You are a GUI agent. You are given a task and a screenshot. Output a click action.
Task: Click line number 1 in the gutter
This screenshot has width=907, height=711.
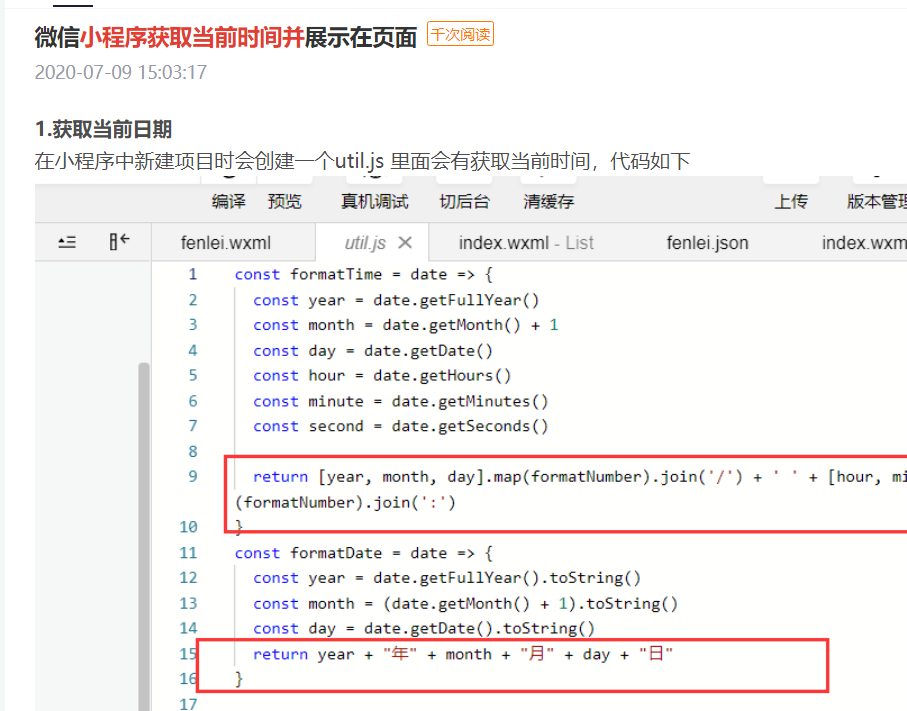tap(193, 274)
